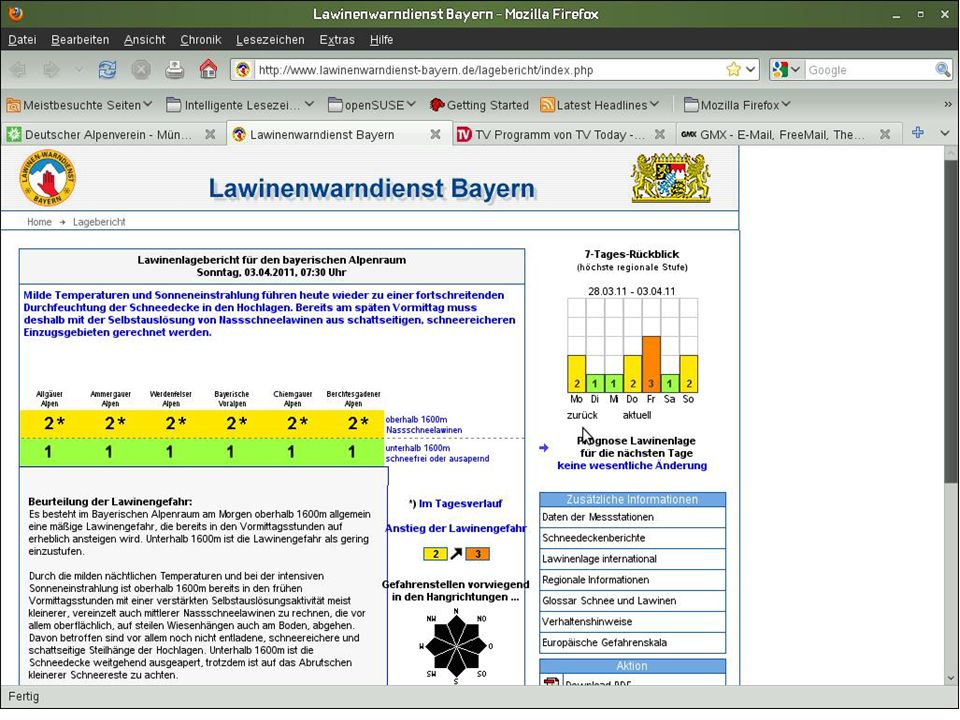The image size is (960, 720).
Task: Click the Bavarian coat of arms
Action: pyautogui.click(x=671, y=178)
